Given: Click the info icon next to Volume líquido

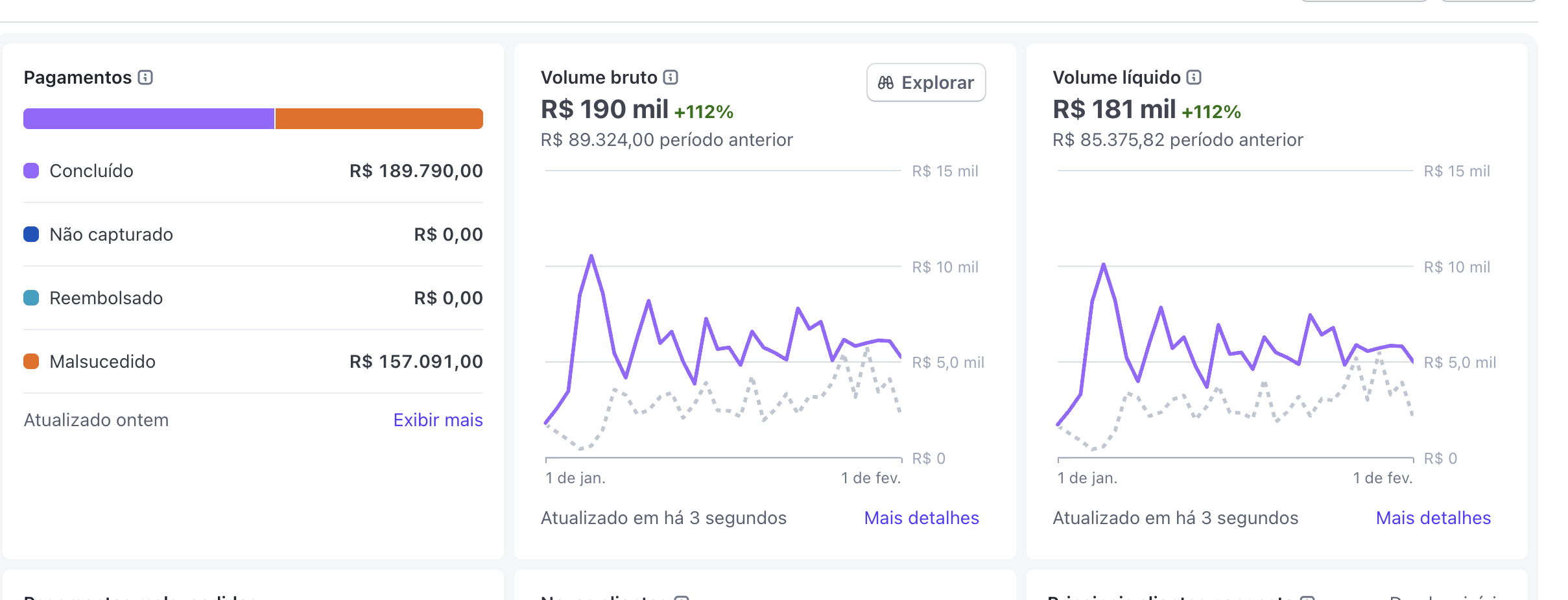Looking at the screenshot, I should tap(1193, 77).
